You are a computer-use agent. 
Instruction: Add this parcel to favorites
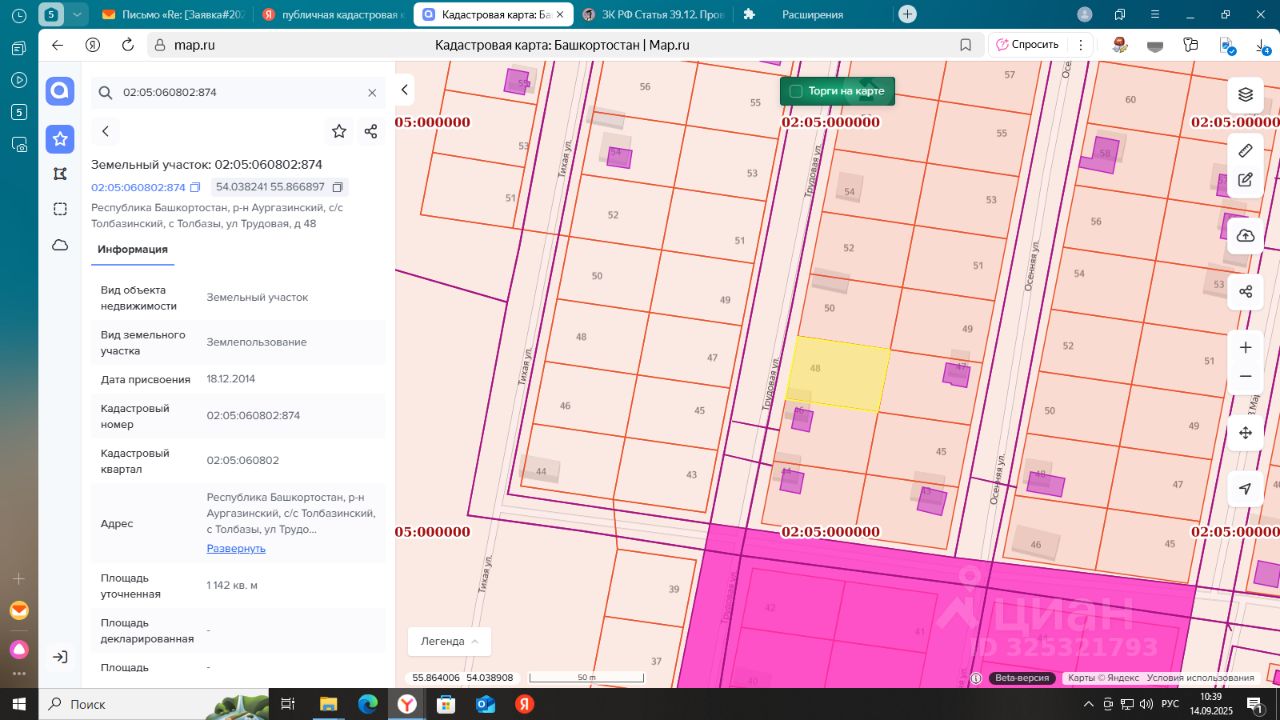click(x=339, y=131)
